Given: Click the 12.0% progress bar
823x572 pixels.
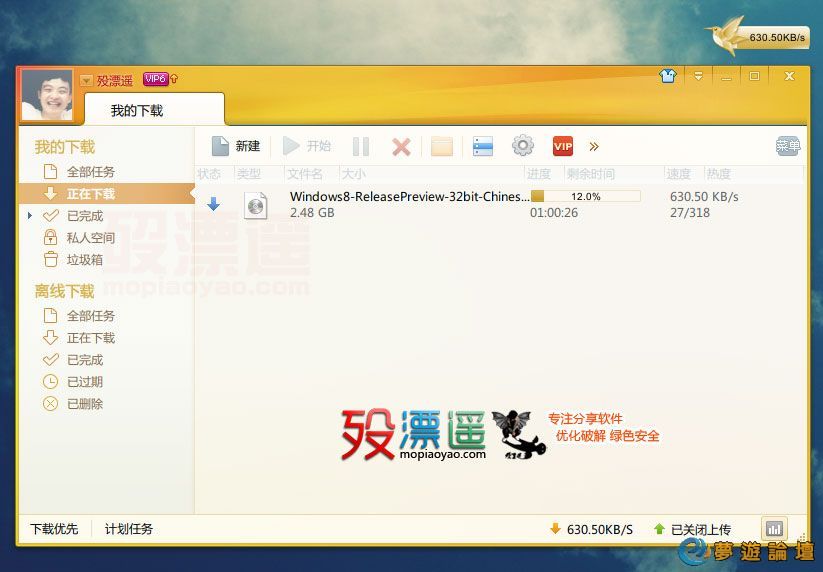Looking at the screenshot, I should (585, 197).
